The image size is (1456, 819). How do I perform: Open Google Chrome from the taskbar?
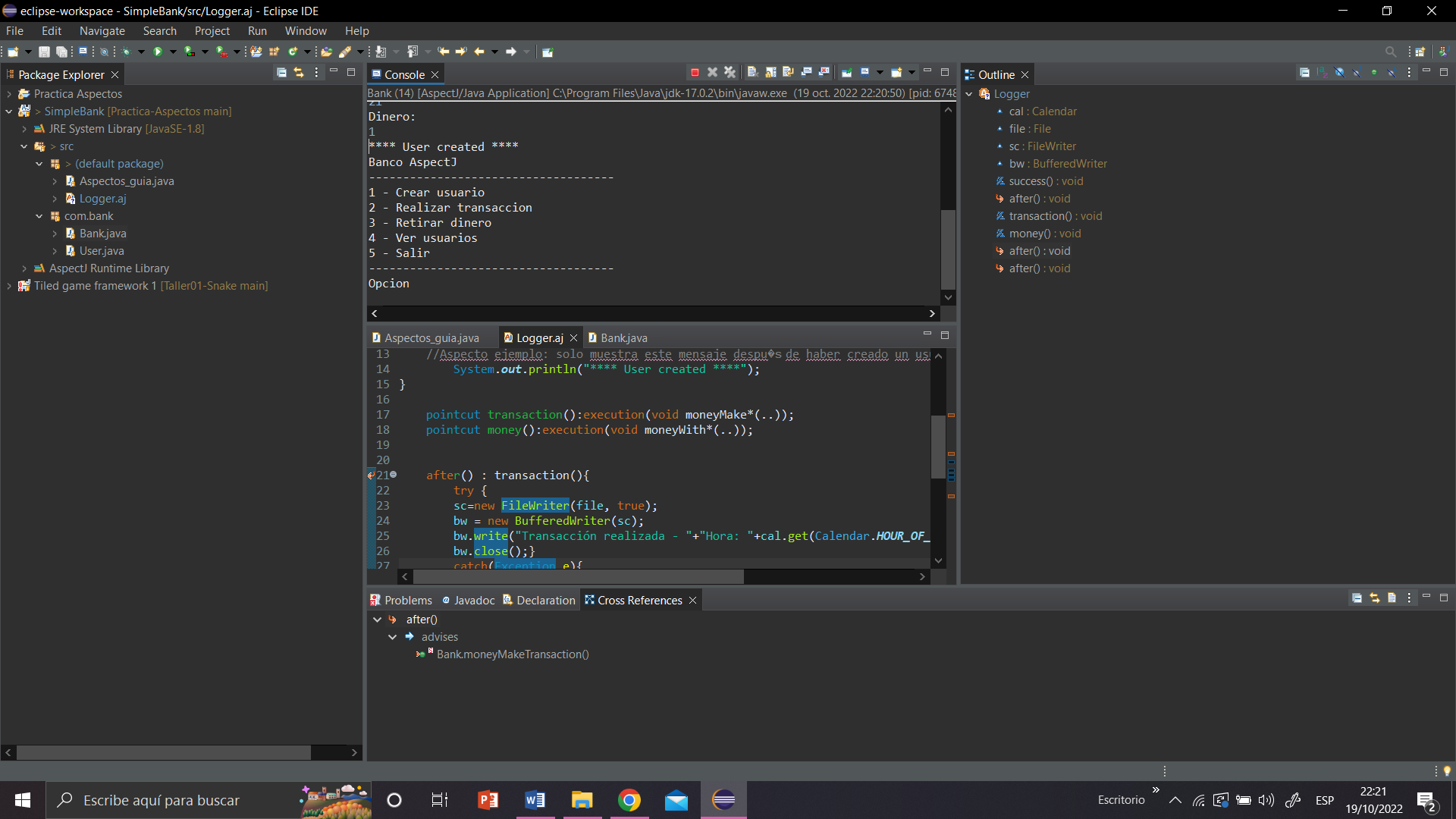pyautogui.click(x=629, y=799)
